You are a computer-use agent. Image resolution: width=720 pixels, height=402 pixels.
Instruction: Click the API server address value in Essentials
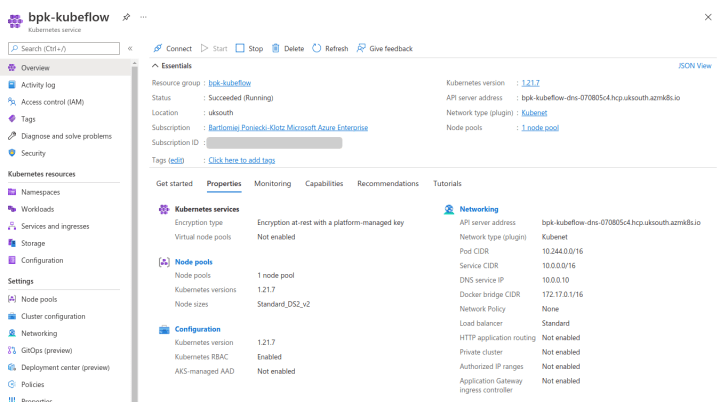[x=601, y=97]
